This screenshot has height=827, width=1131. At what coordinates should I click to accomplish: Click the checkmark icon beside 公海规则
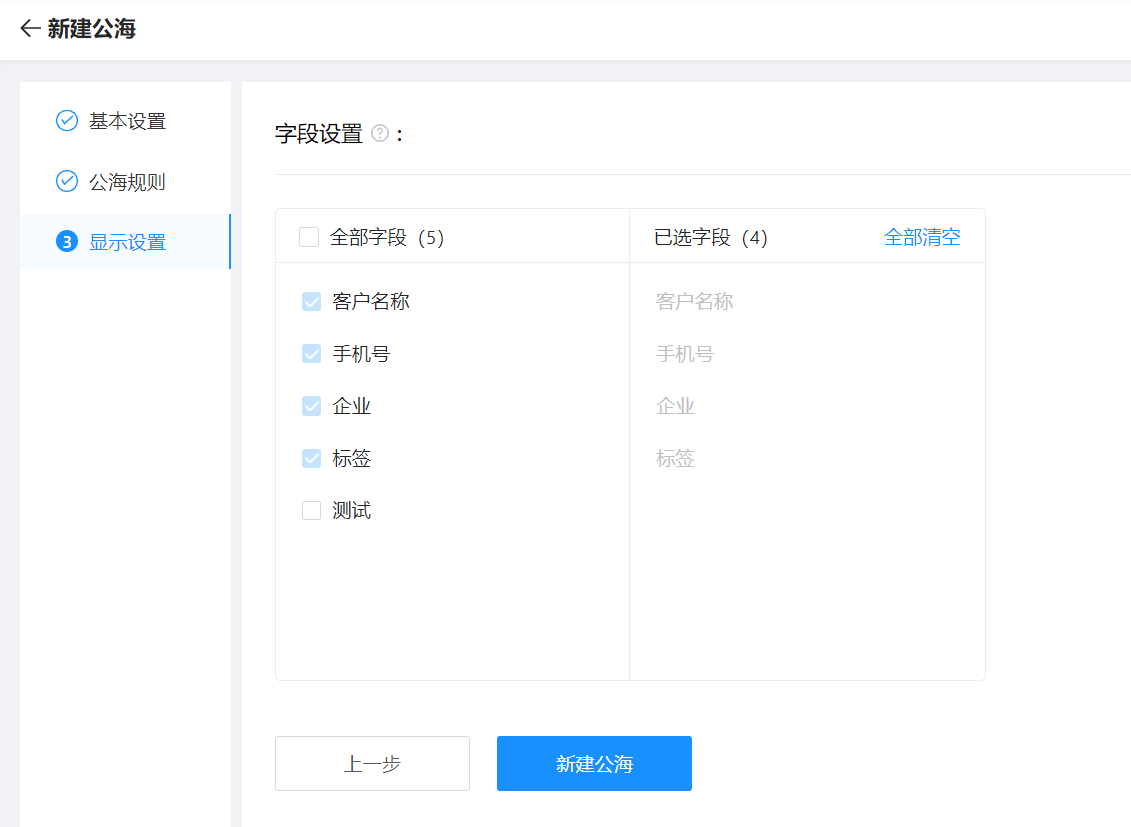67,182
